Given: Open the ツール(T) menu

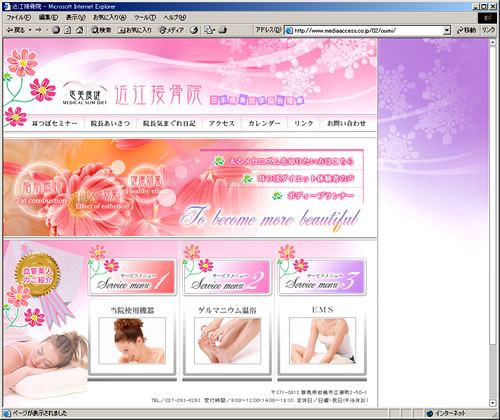Looking at the screenshot, I should (145, 17).
